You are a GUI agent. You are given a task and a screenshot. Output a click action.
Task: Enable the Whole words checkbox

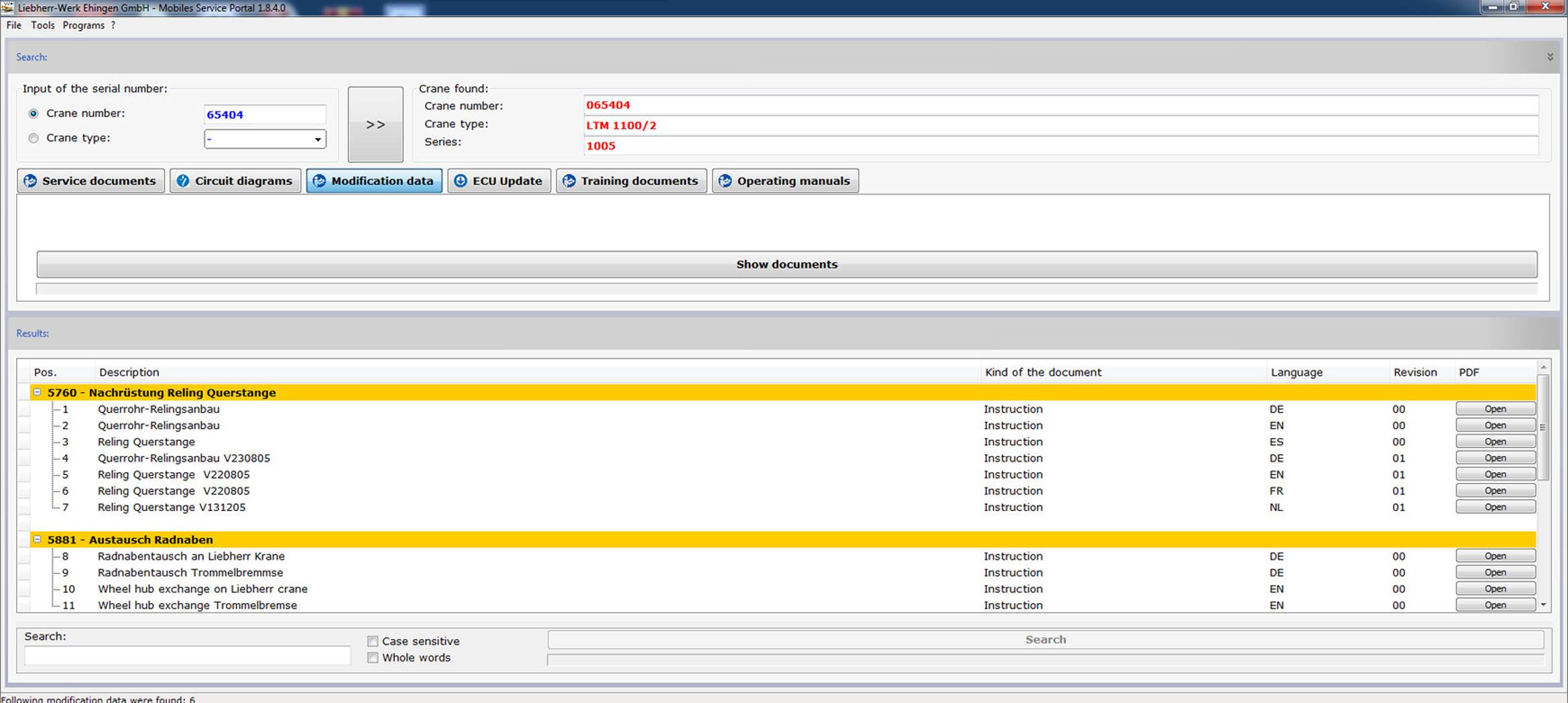(373, 658)
